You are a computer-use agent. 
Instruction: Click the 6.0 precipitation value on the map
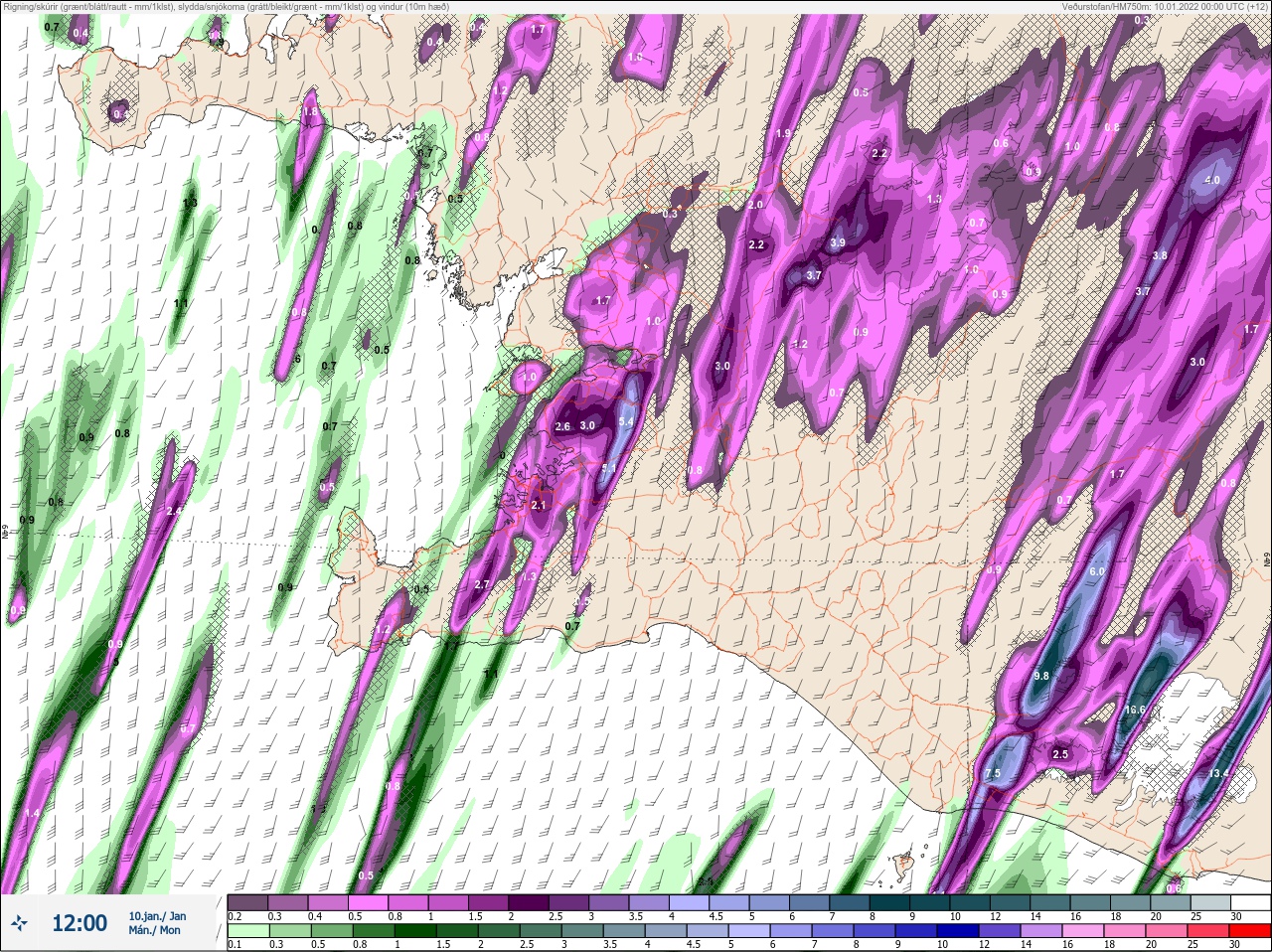[1097, 572]
